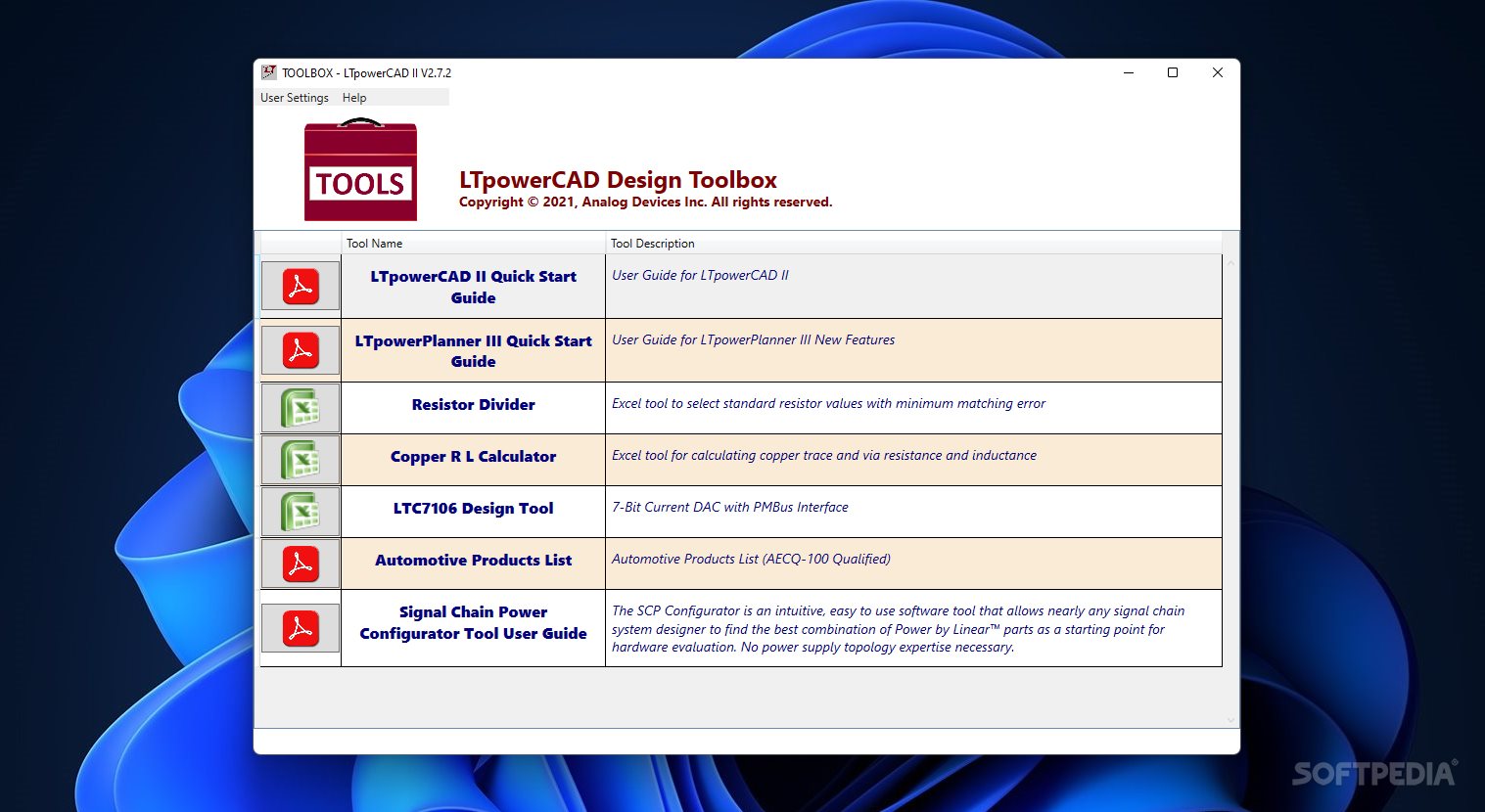Click the Tool Name column header
This screenshot has width=1485, height=812.
click(473, 244)
